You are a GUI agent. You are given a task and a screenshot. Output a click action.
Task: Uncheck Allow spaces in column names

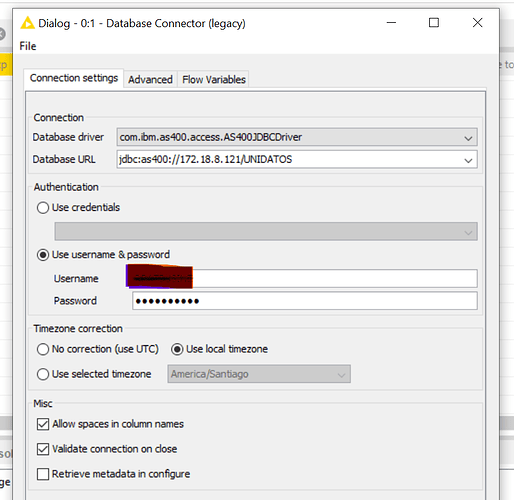tap(43, 424)
